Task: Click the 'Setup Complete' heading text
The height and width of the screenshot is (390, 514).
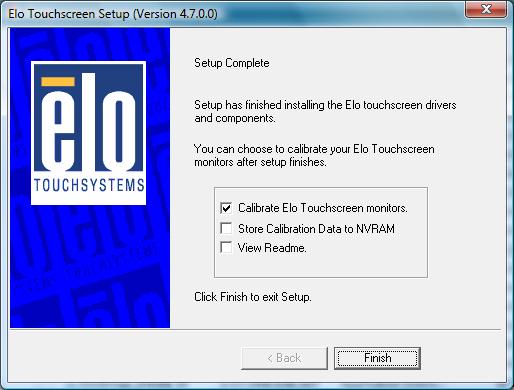Action: (232, 63)
